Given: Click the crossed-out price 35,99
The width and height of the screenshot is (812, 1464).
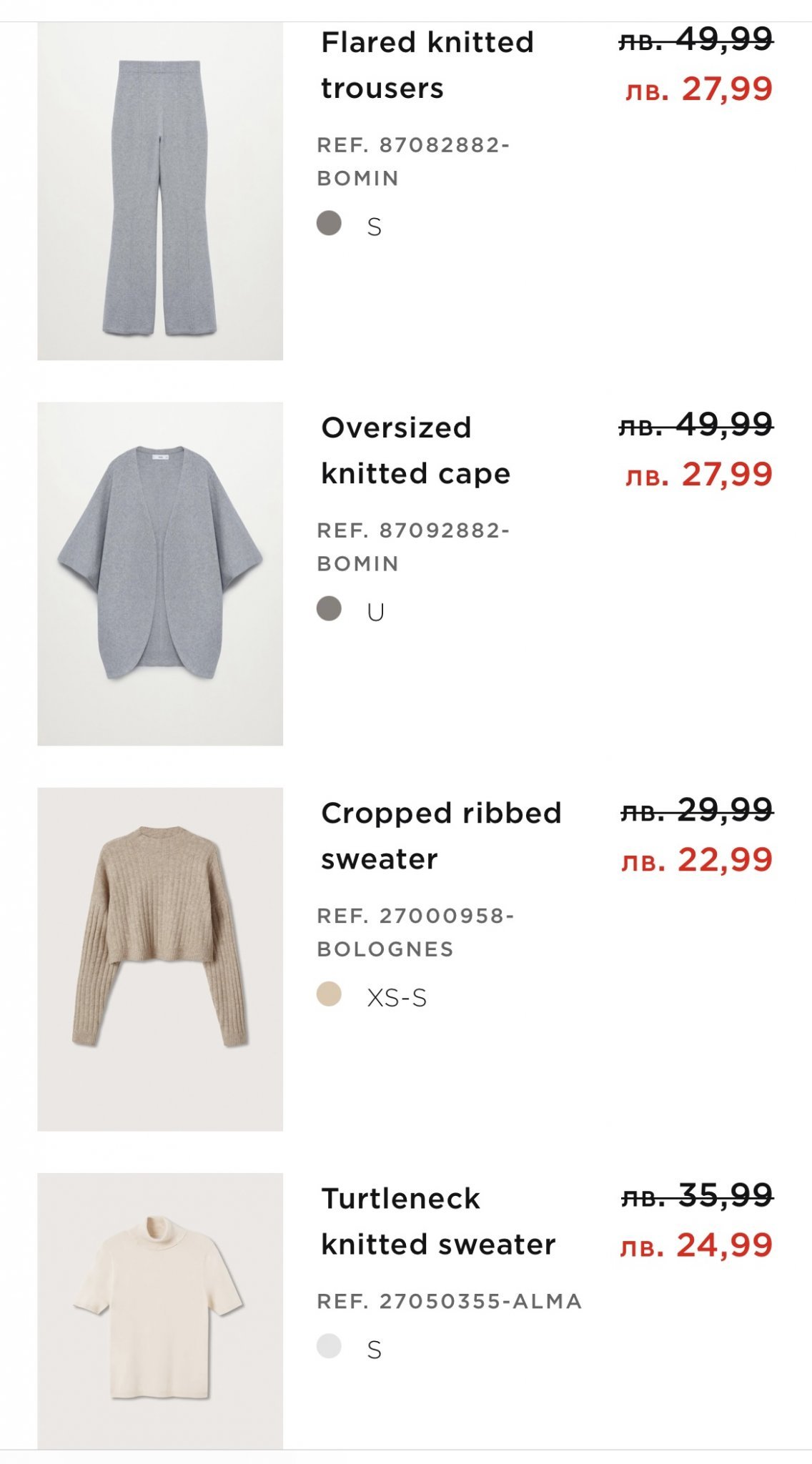Looking at the screenshot, I should point(697,1195).
